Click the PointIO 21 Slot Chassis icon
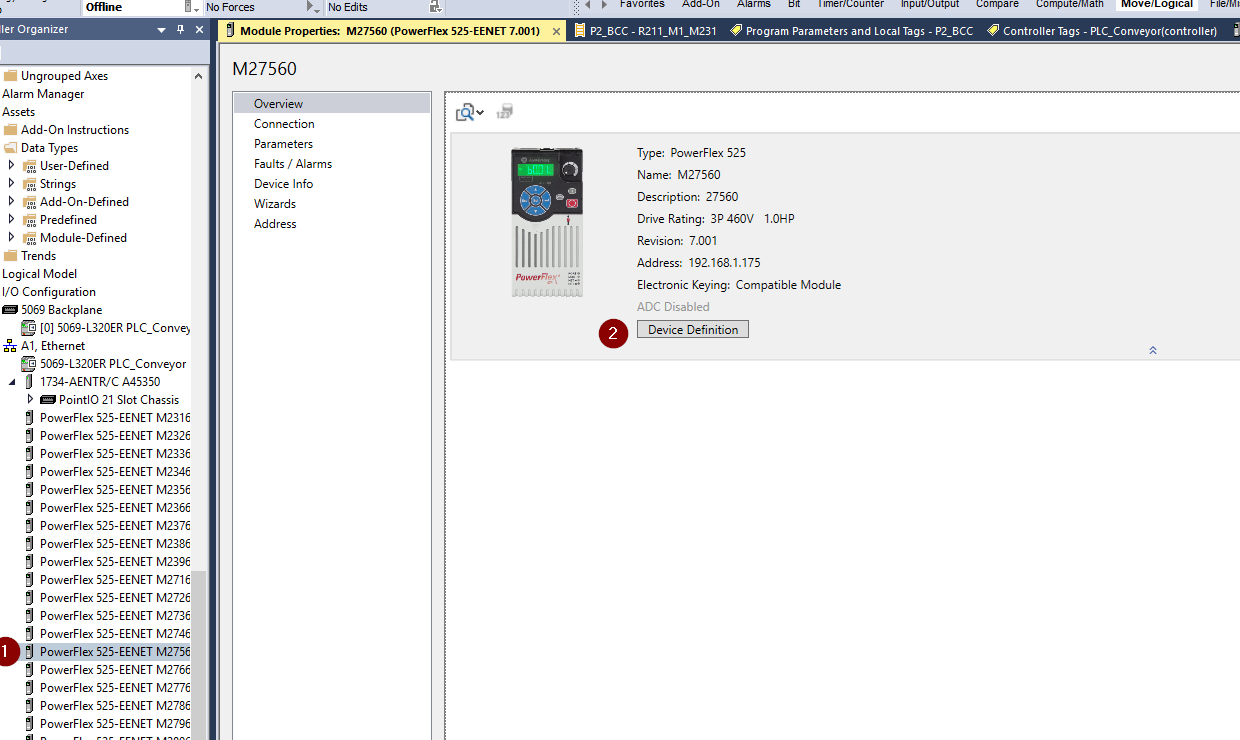Screen dimensions: 1240x740 (x=48, y=400)
